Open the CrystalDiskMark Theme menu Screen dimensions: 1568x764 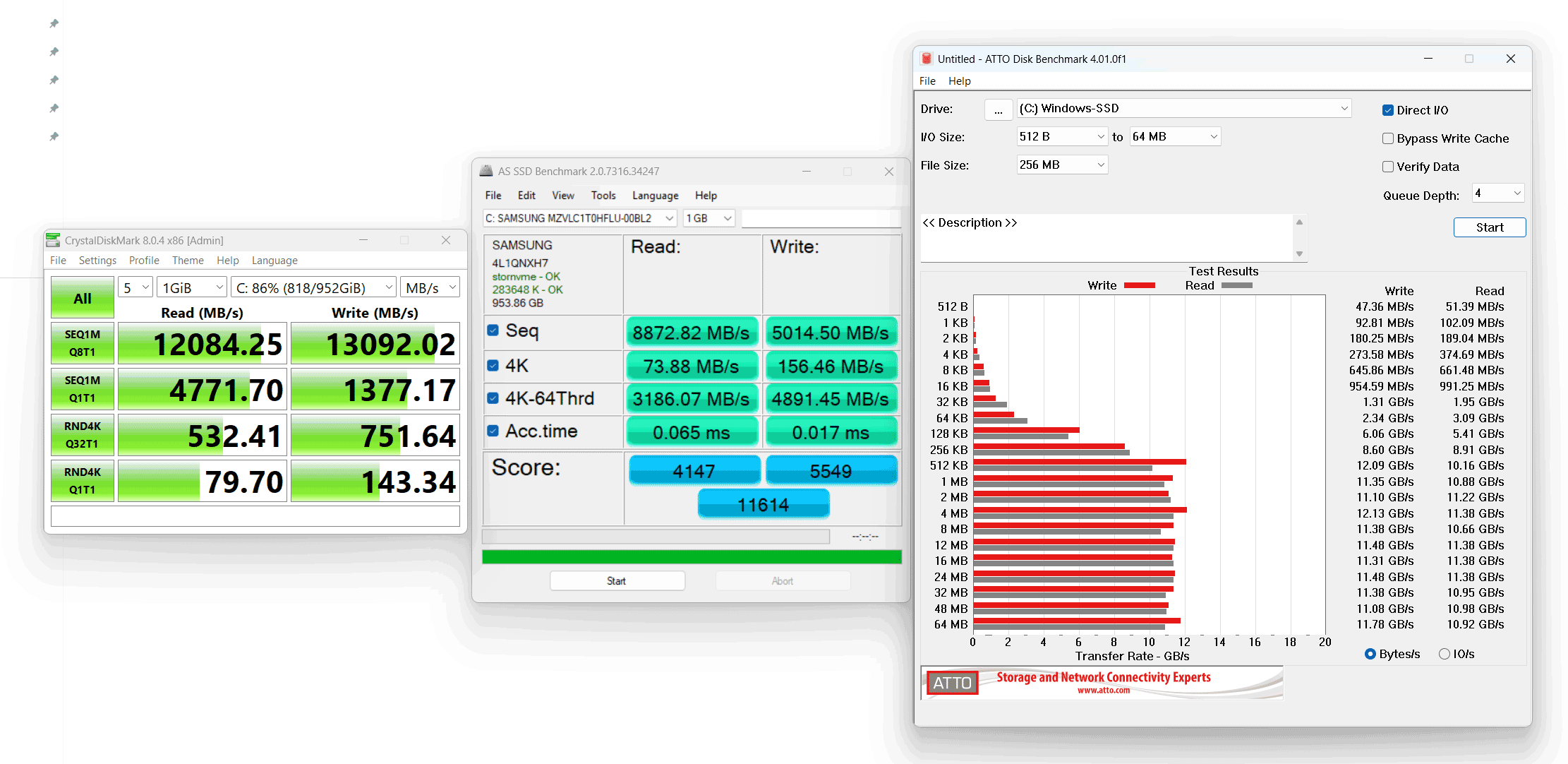click(x=188, y=261)
